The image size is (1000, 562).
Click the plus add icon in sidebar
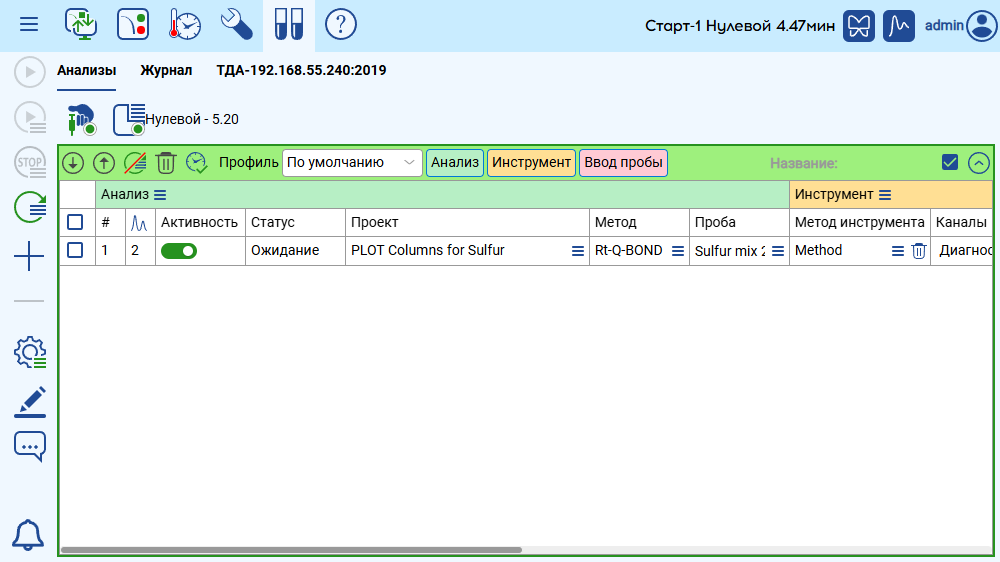[30, 259]
